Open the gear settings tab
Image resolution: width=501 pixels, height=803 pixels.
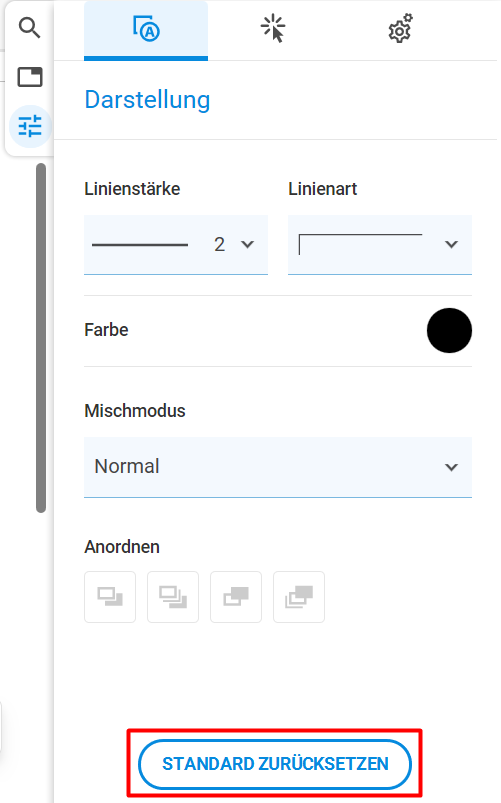(x=400, y=29)
